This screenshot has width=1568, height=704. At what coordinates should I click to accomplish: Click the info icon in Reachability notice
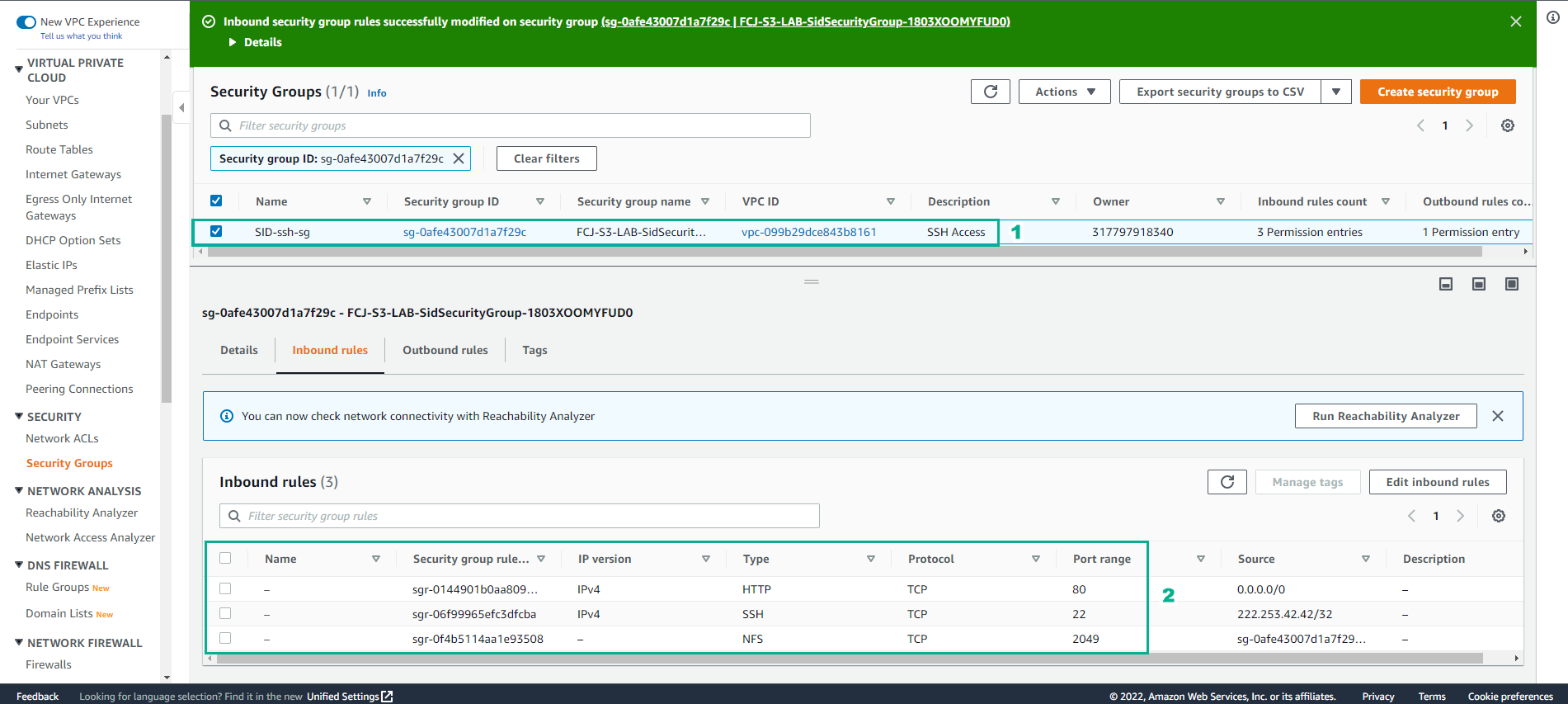[227, 416]
